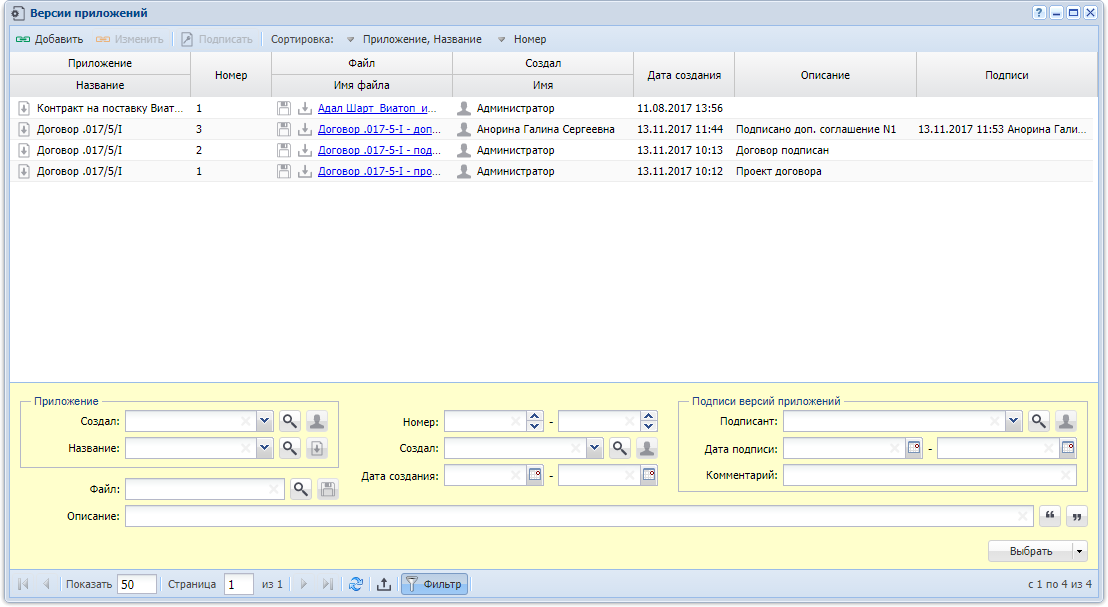Click the Добавить toolbar button
Screen dimensions: 1108x607
click(49, 40)
